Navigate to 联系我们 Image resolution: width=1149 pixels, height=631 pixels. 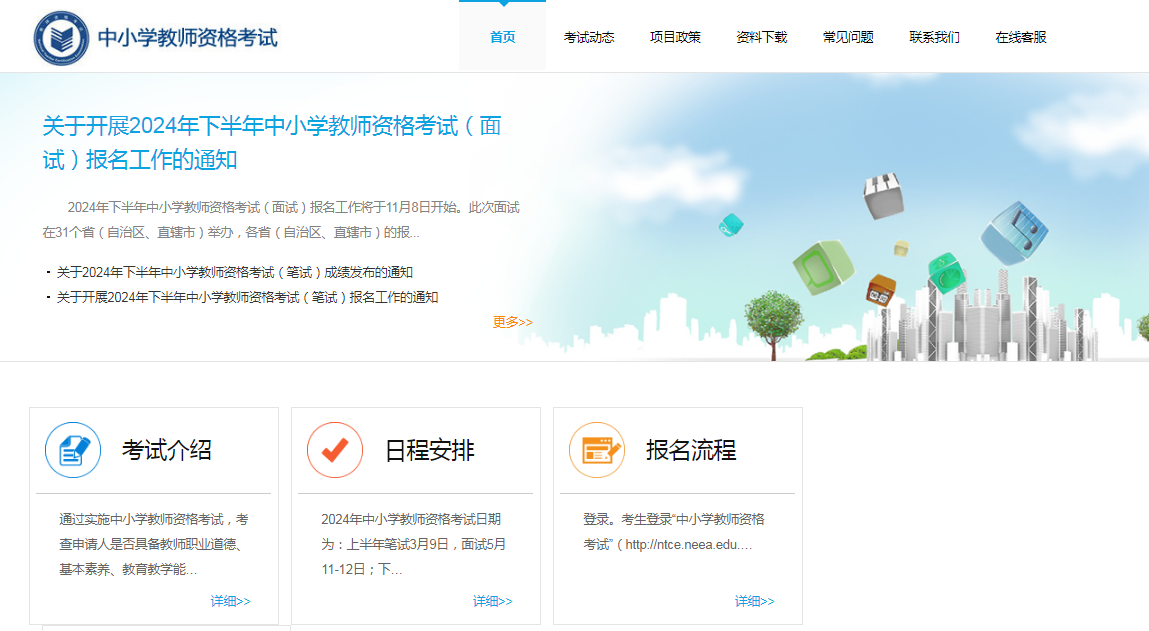[934, 37]
